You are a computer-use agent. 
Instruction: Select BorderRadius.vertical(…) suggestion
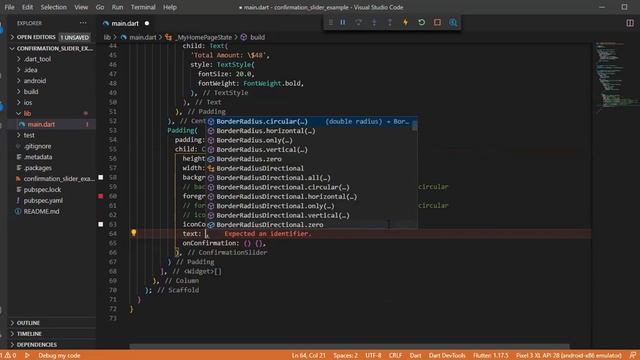(308, 150)
